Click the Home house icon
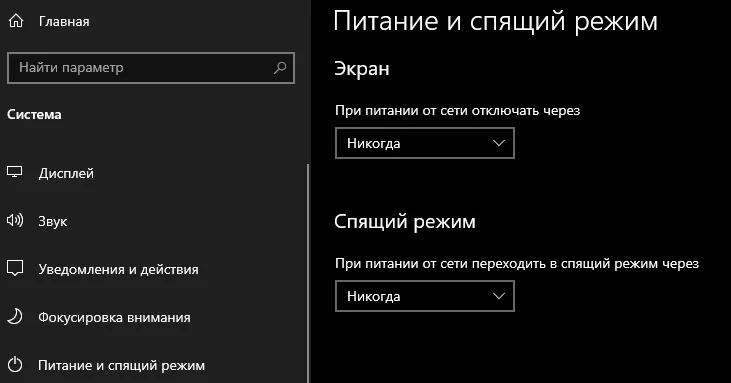Viewport: 731px width, 383px height. point(16,21)
